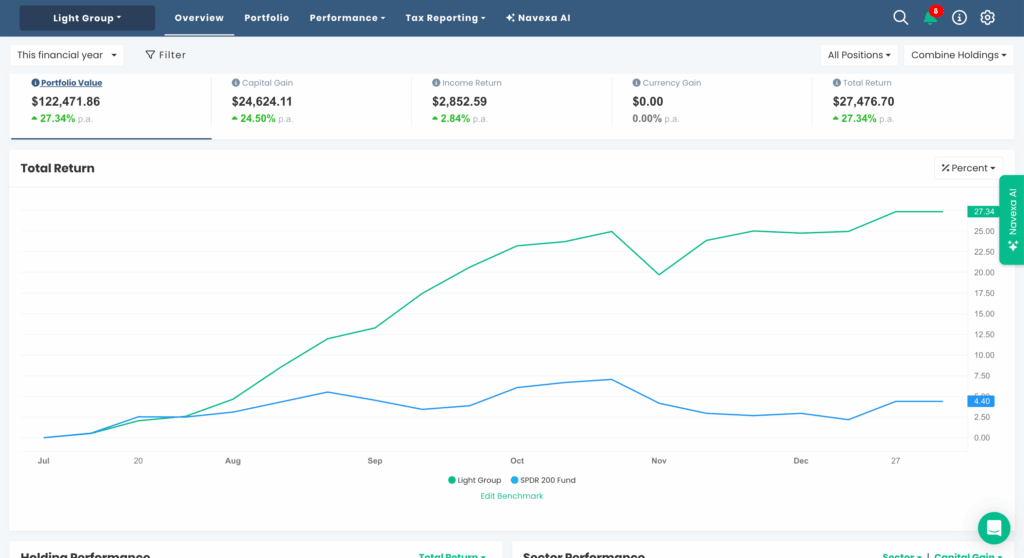Click the Filter button

click(x=165, y=55)
